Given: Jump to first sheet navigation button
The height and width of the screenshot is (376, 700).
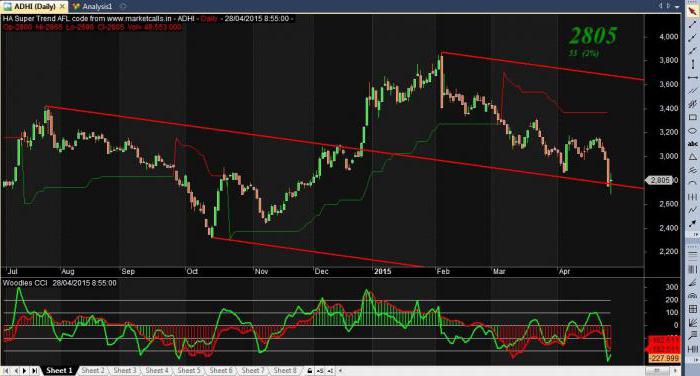Looking at the screenshot, I should (x=6, y=371).
